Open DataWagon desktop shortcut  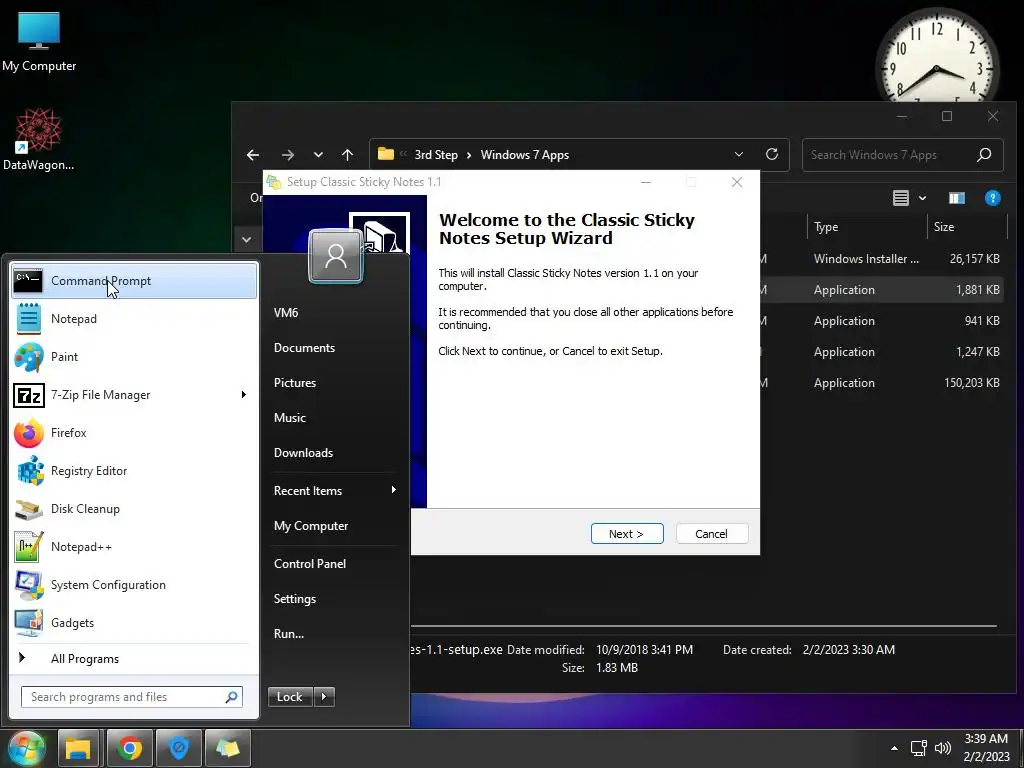tap(39, 140)
